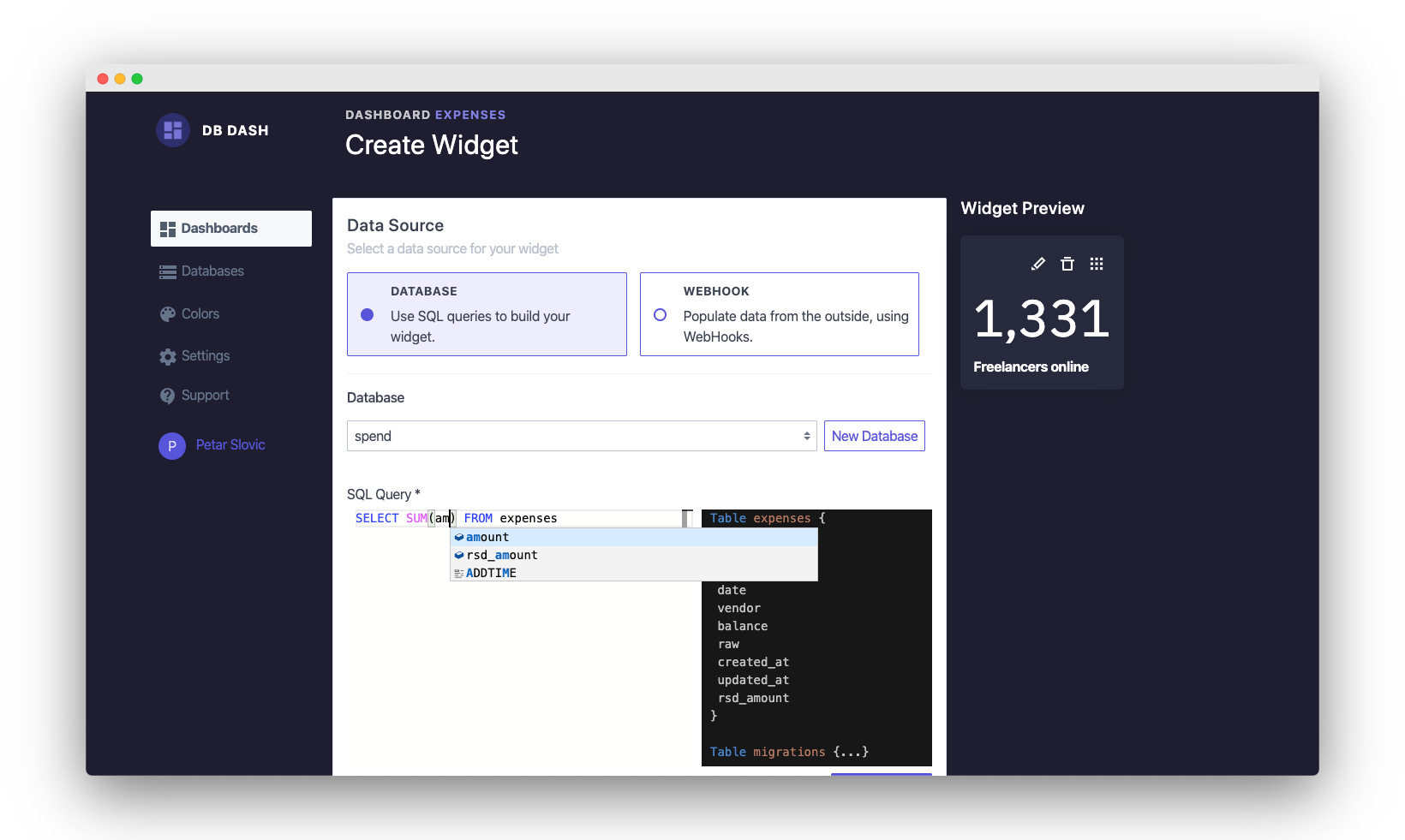1405x840 pixels.
Task: Collapse the Table expenses schema
Action: (x=768, y=518)
